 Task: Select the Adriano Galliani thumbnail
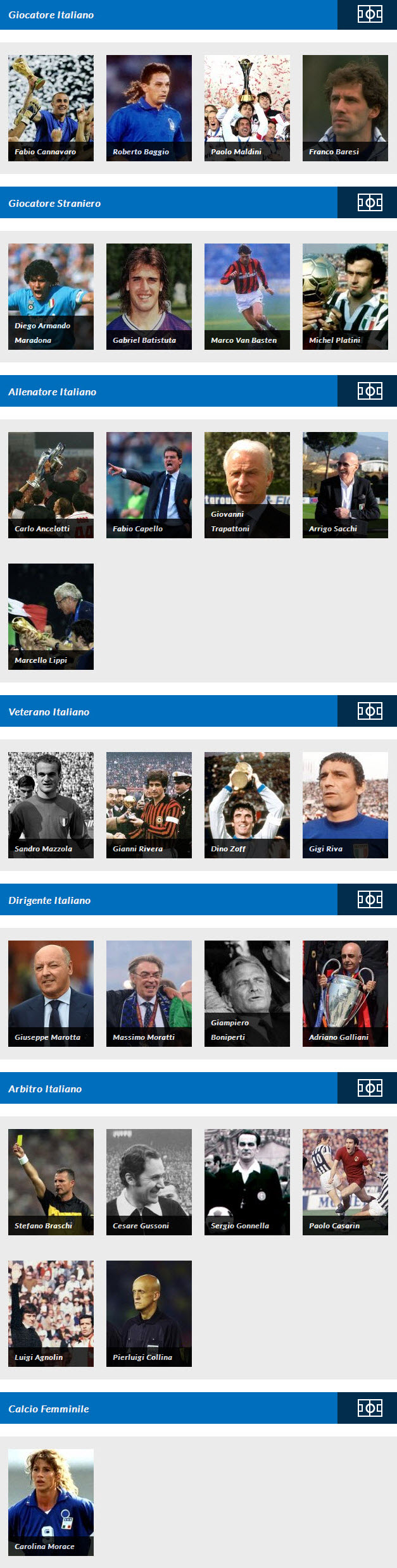[x=345, y=994]
